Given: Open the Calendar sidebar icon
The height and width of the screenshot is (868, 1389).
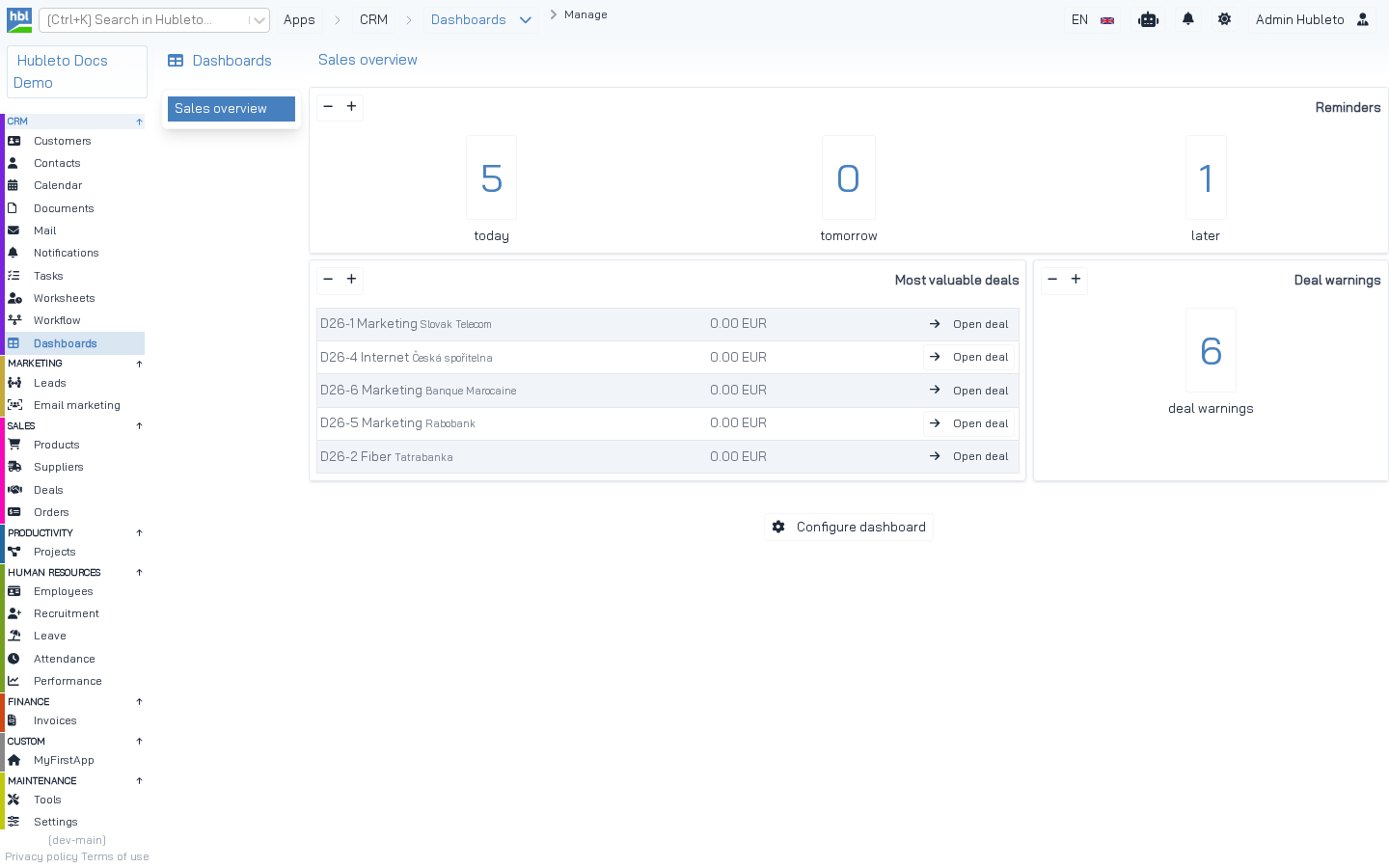Looking at the screenshot, I should click(14, 185).
